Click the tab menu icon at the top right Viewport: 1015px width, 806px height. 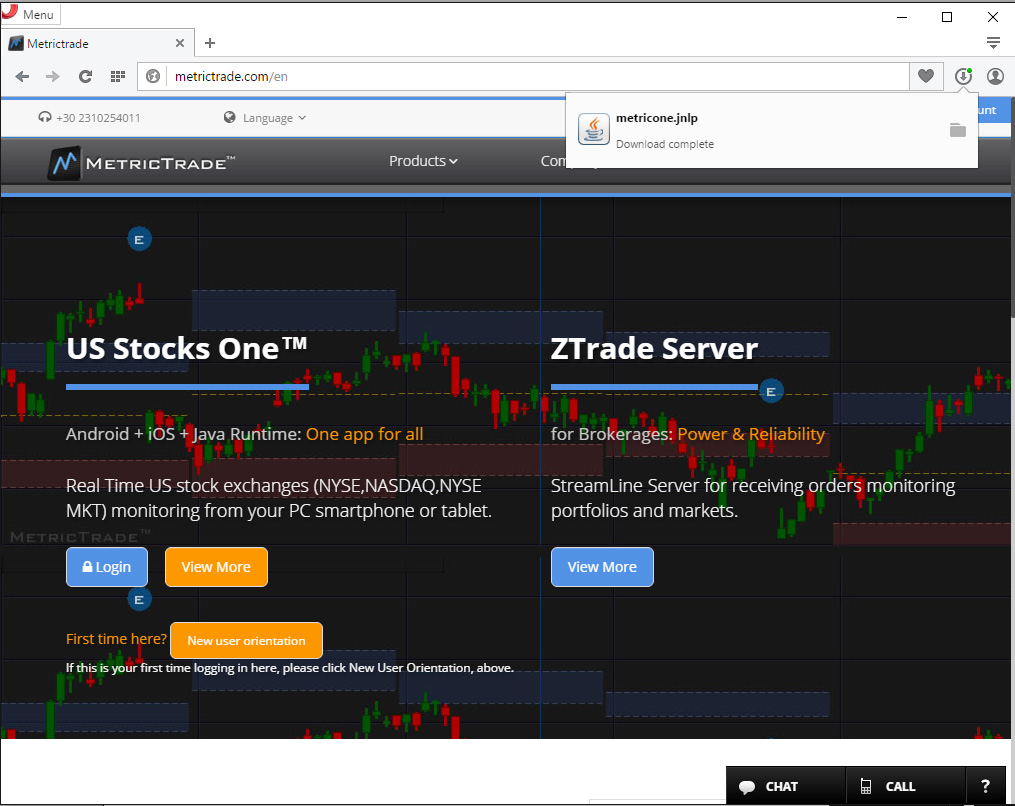click(993, 43)
